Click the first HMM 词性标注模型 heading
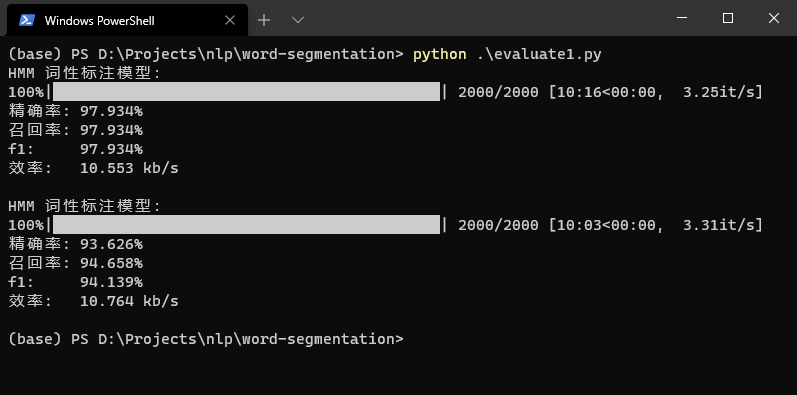Image resolution: width=797 pixels, height=395 pixels. click(x=84, y=73)
